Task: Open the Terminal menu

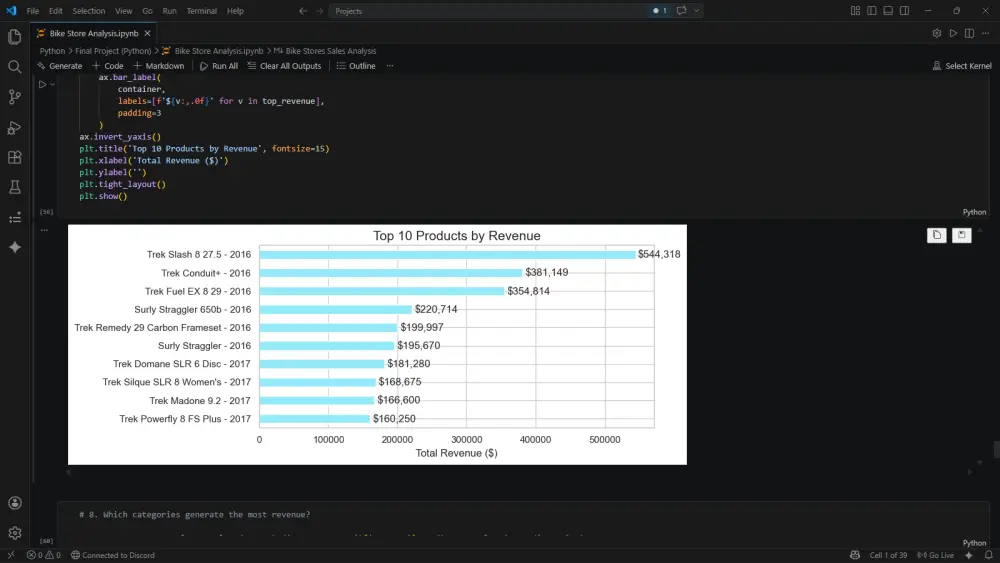Action: [202, 11]
